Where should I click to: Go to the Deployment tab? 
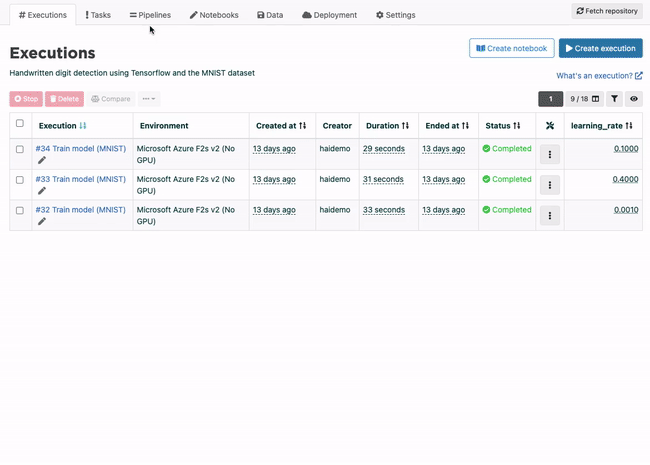point(330,15)
